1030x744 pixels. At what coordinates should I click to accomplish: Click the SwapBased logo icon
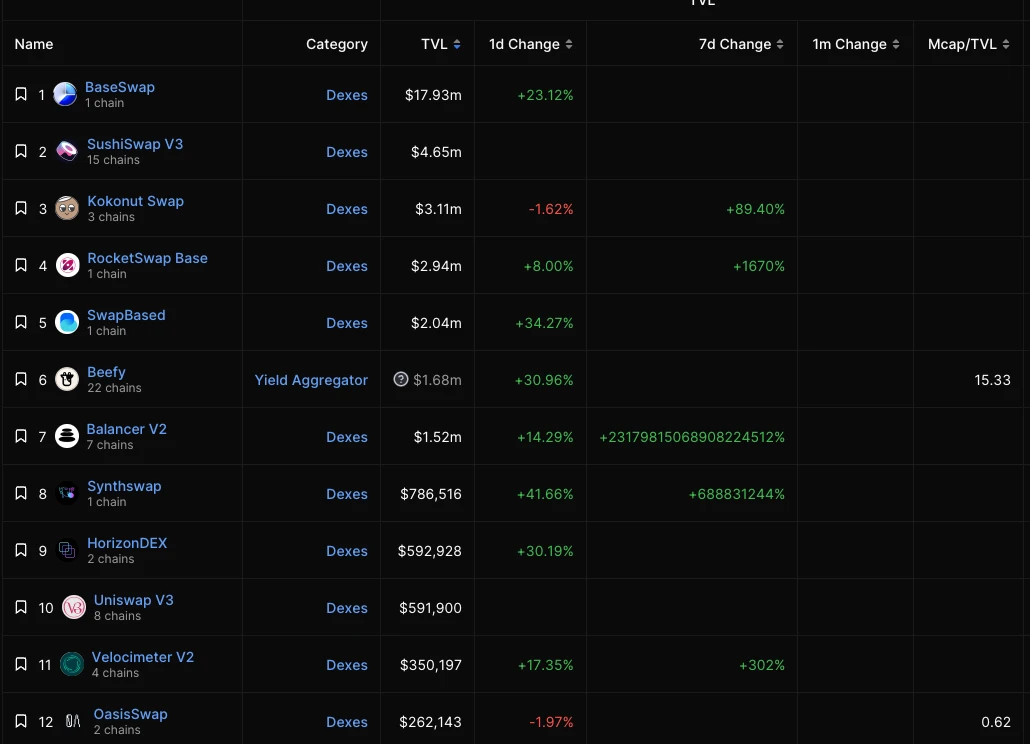click(x=67, y=322)
